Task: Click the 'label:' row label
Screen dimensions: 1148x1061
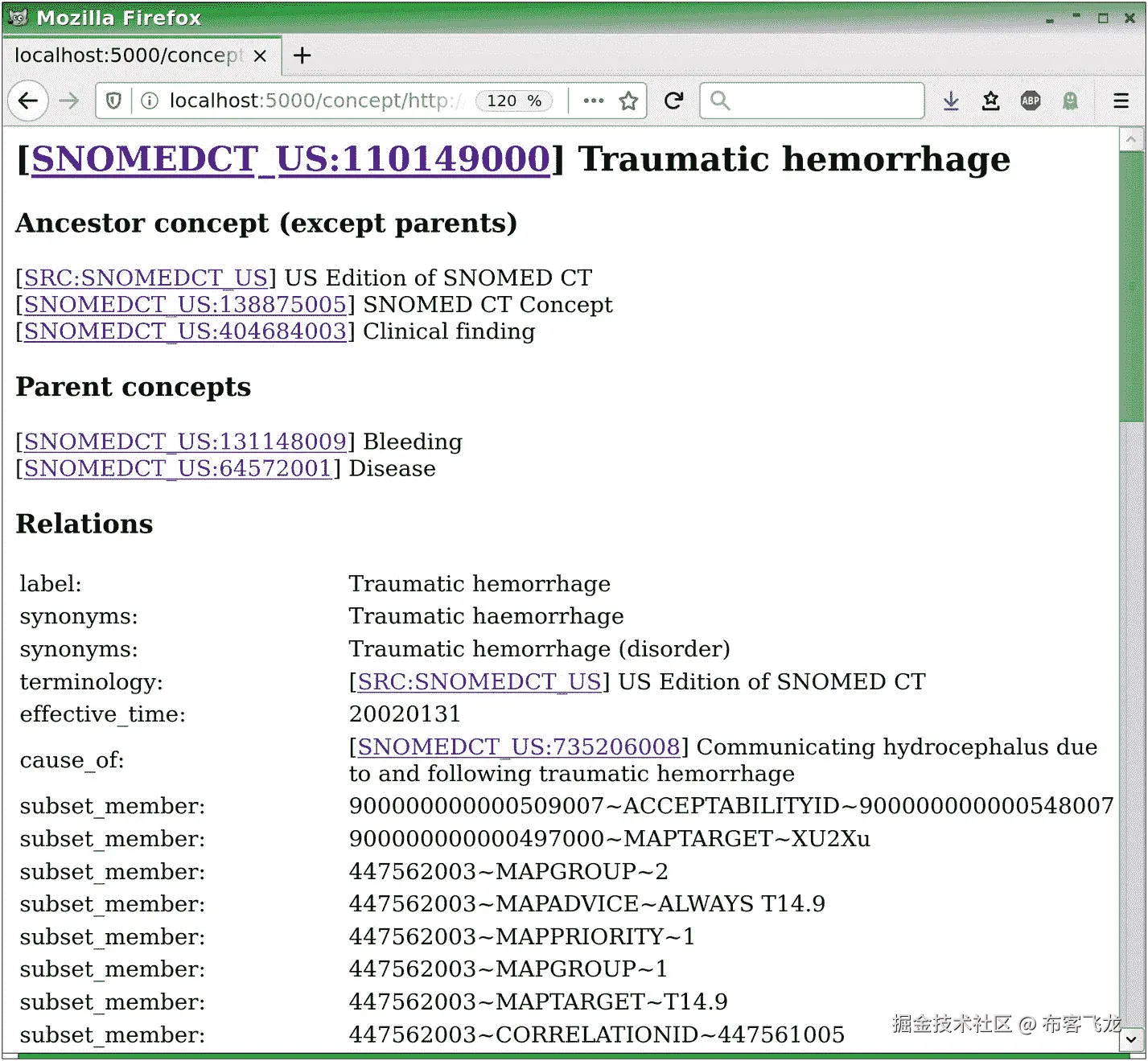Action: pos(51,584)
